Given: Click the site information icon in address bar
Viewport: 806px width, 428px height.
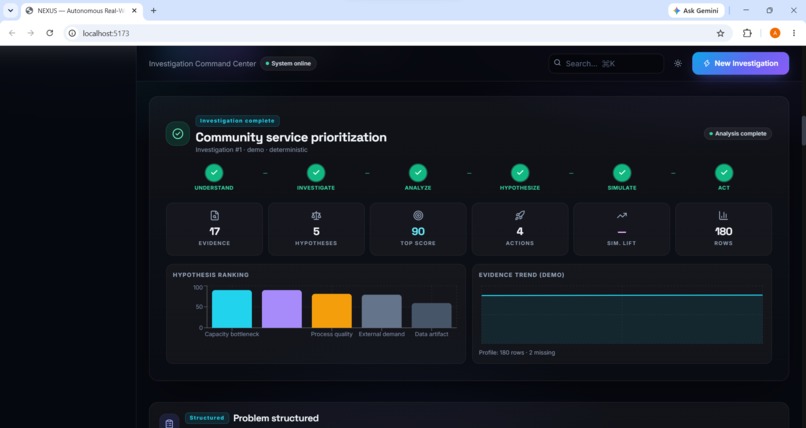Looking at the screenshot, I should [x=72, y=33].
